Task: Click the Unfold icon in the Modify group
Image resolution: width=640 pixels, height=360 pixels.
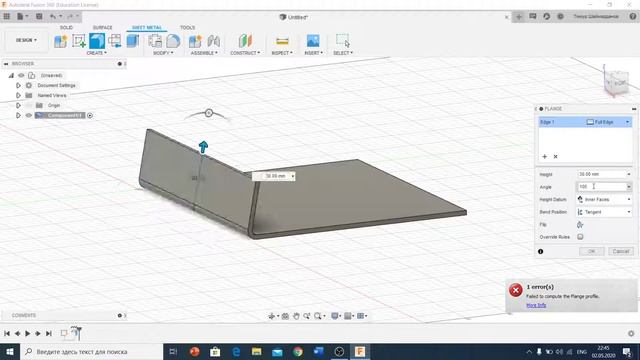Action: 155,41
